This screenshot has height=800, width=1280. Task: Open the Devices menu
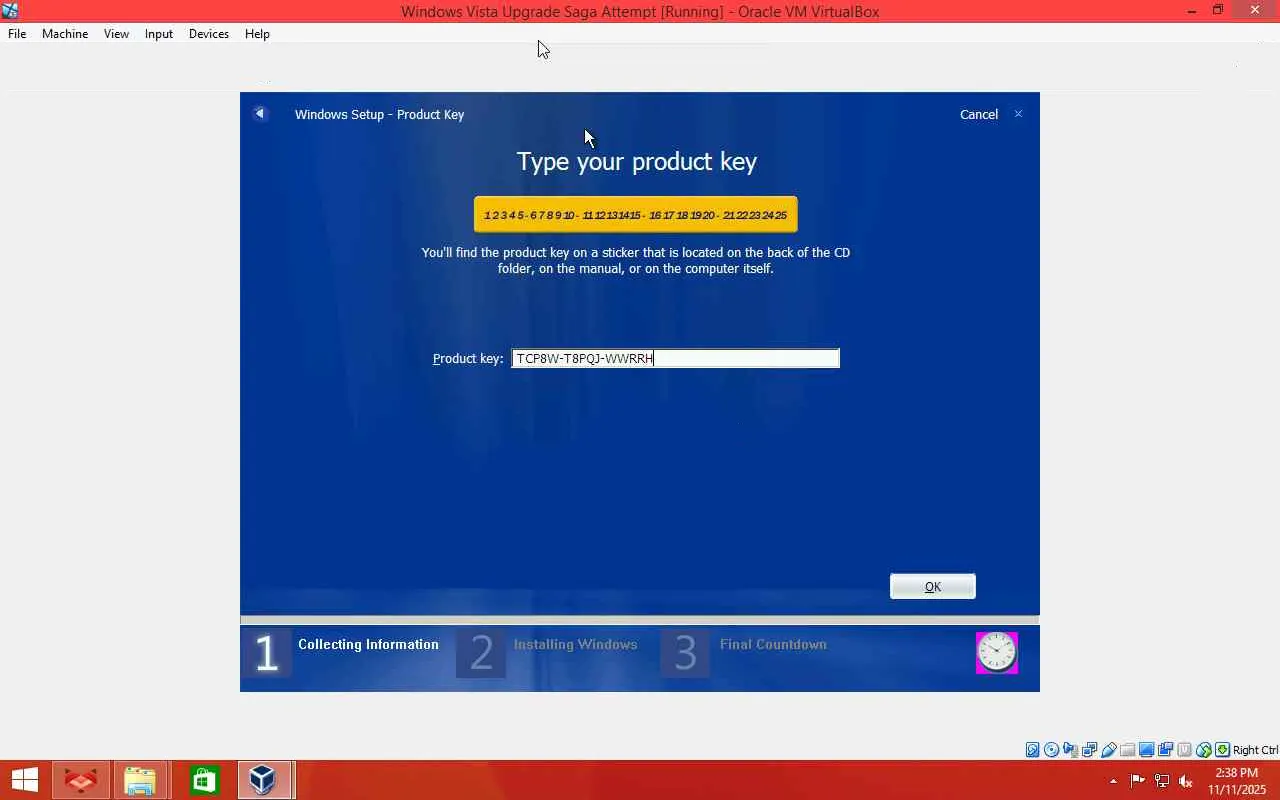click(x=209, y=34)
